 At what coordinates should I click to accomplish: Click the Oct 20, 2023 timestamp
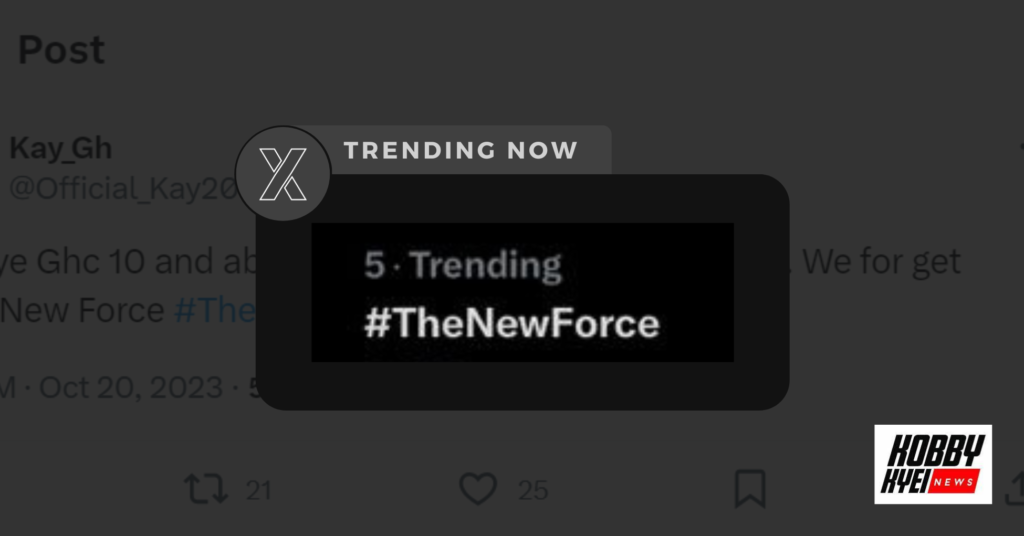tap(131, 388)
